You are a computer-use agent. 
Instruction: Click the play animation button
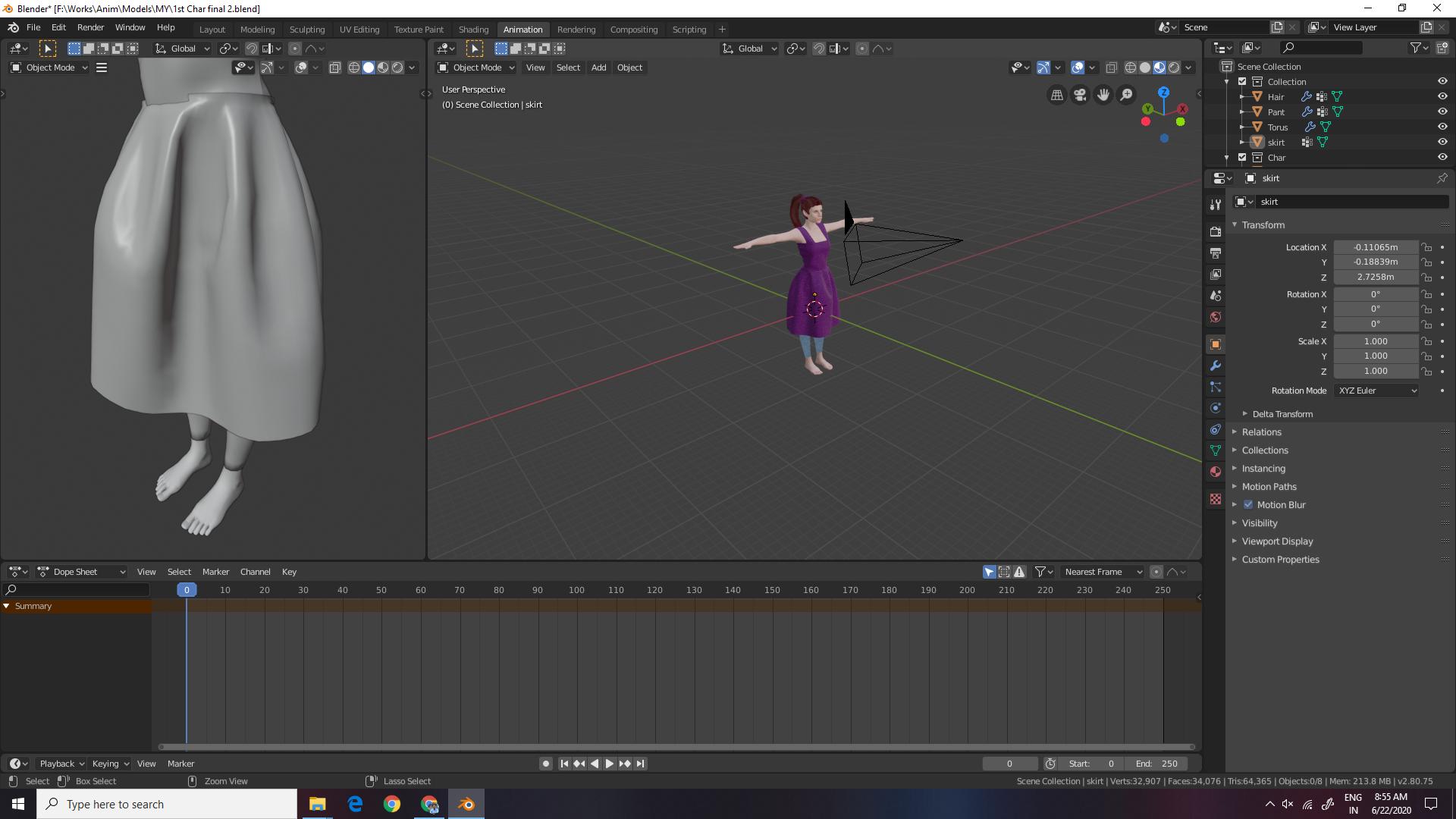pos(609,763)
